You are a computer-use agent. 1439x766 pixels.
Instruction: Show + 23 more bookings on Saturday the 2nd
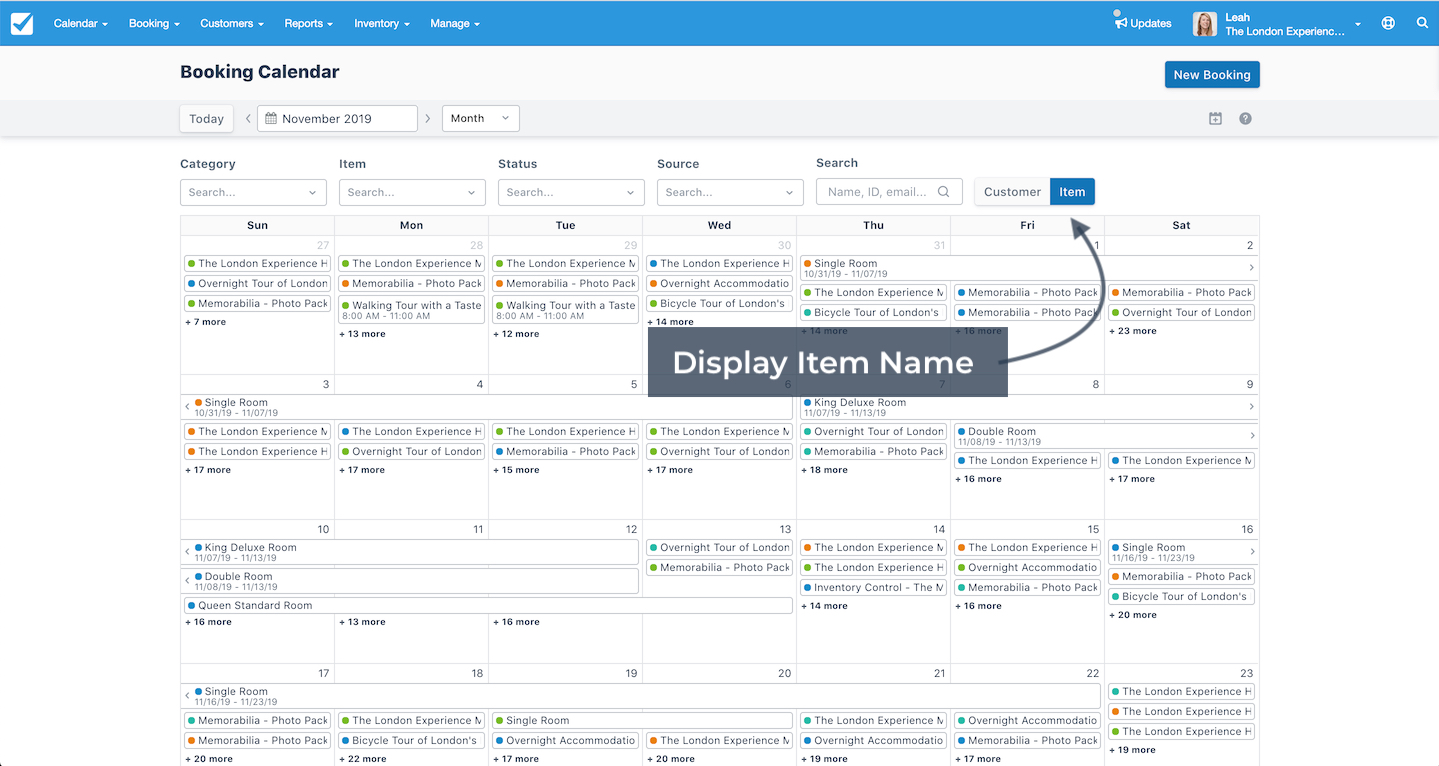[1132, 331]
